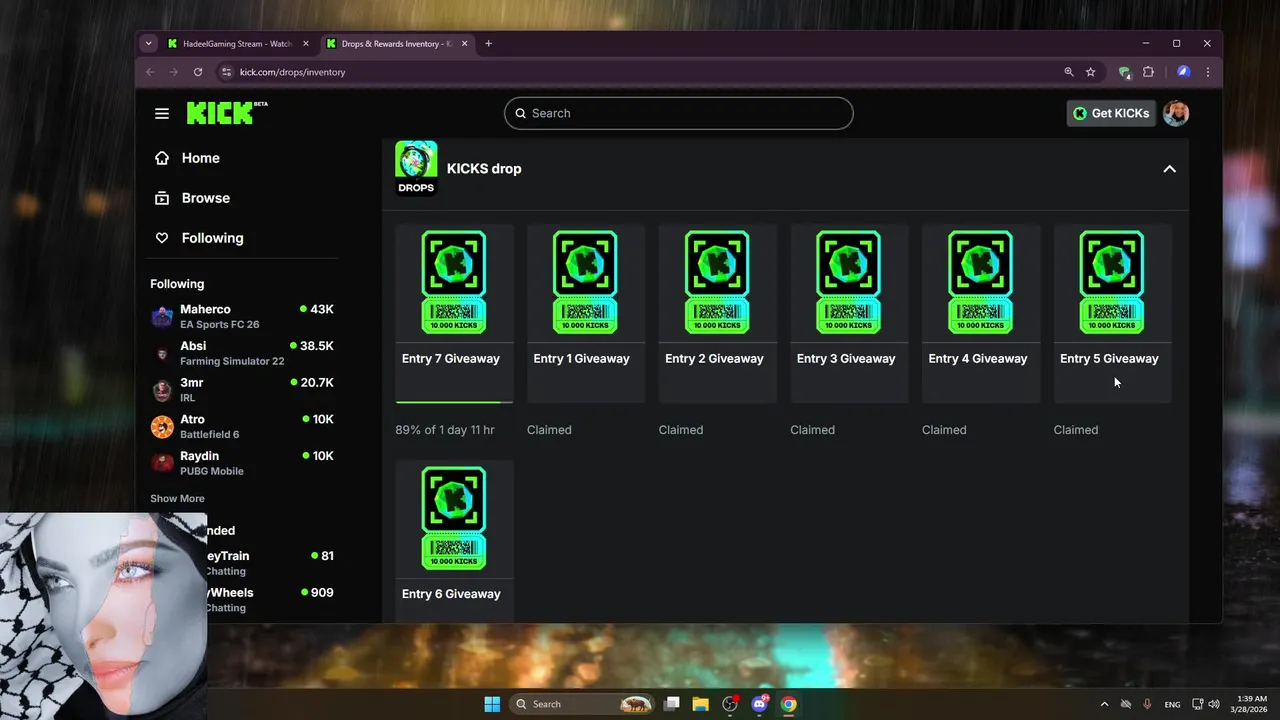Click the '89% of 1 day 11 hr' text
Image resolution: width=1280 pixels, height=720 pixels.
tap(445, 430)
